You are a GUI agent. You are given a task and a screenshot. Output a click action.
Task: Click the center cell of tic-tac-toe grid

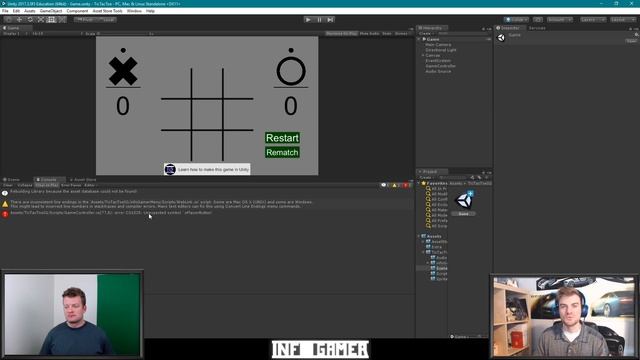tap(207, 114)
